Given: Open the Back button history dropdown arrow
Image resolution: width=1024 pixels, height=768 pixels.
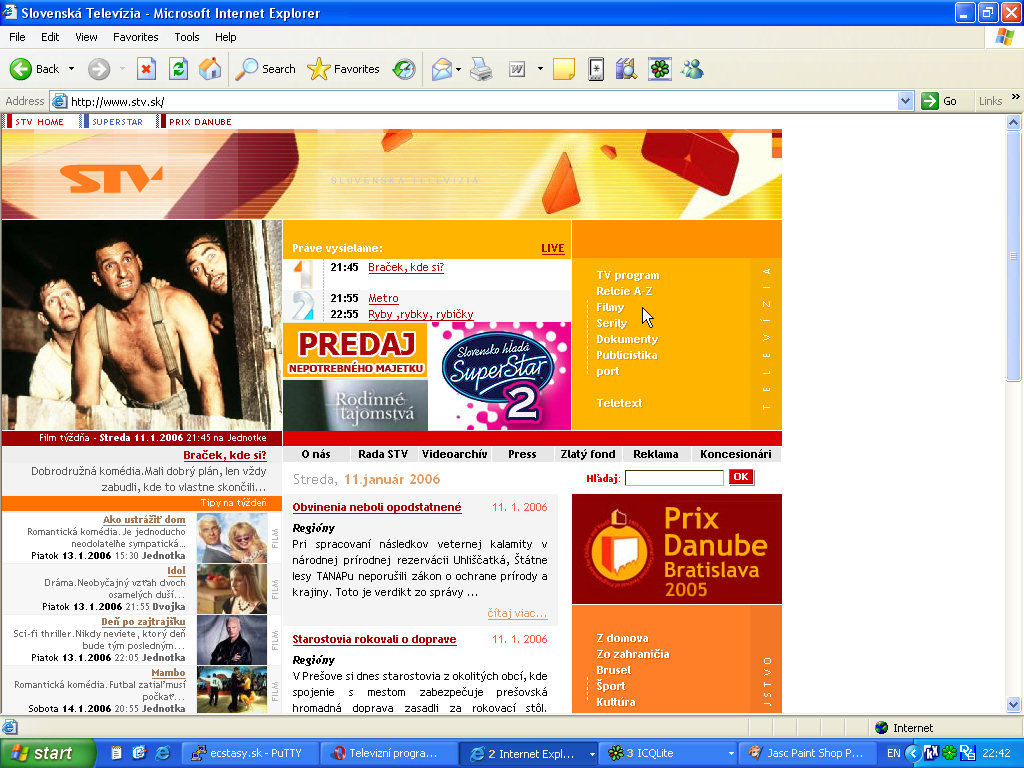Looking at the screenshot, I should pos(71,69).
